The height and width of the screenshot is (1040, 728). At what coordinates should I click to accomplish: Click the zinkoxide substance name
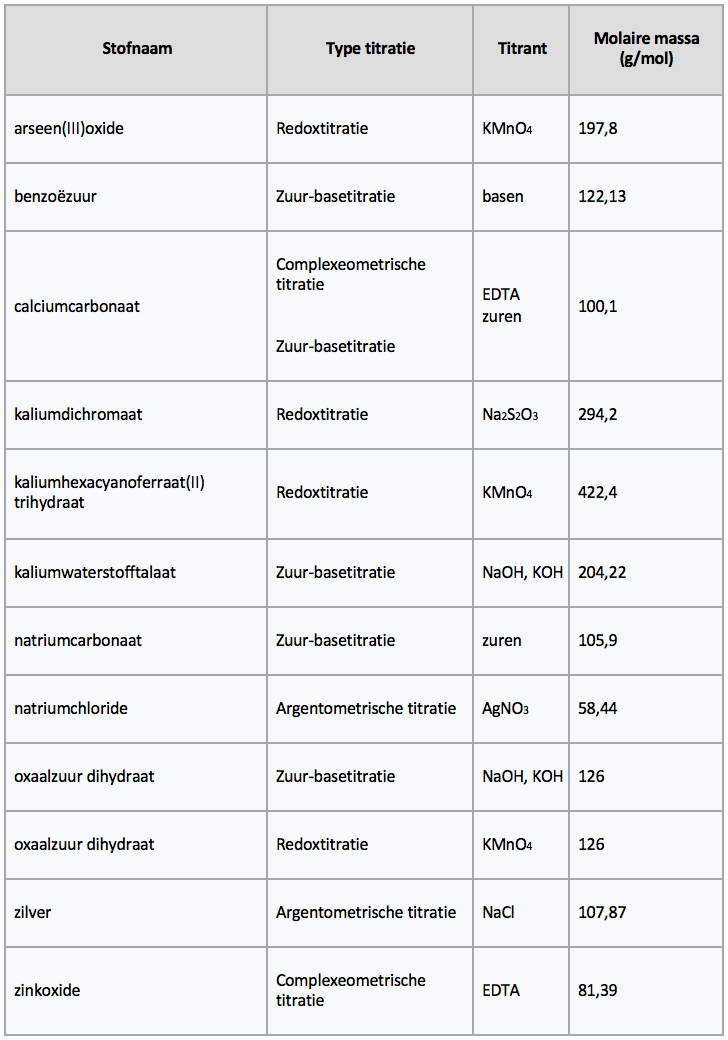tap(47, 990)
